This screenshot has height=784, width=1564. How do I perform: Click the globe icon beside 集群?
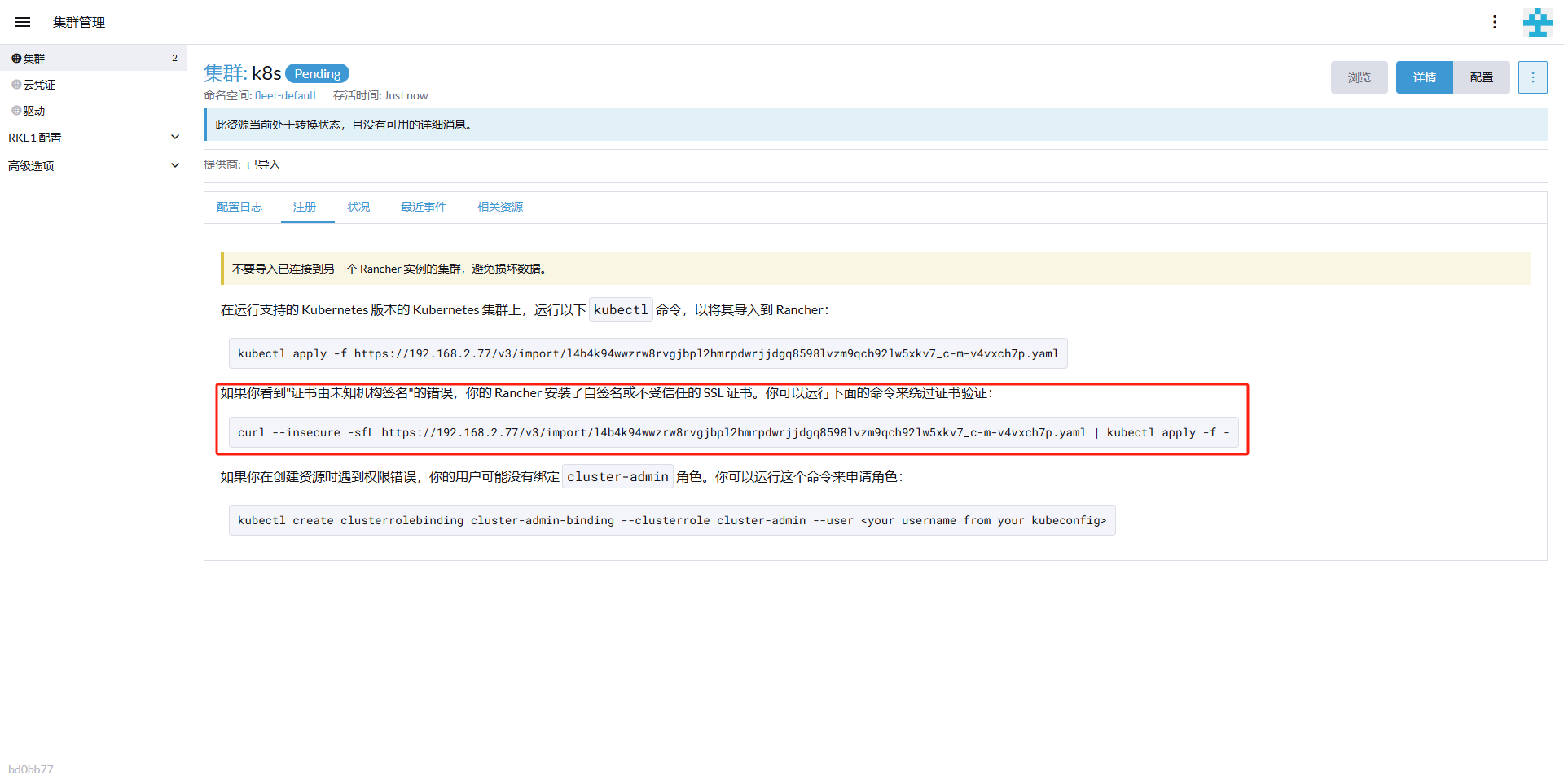(x=16, y=59)
